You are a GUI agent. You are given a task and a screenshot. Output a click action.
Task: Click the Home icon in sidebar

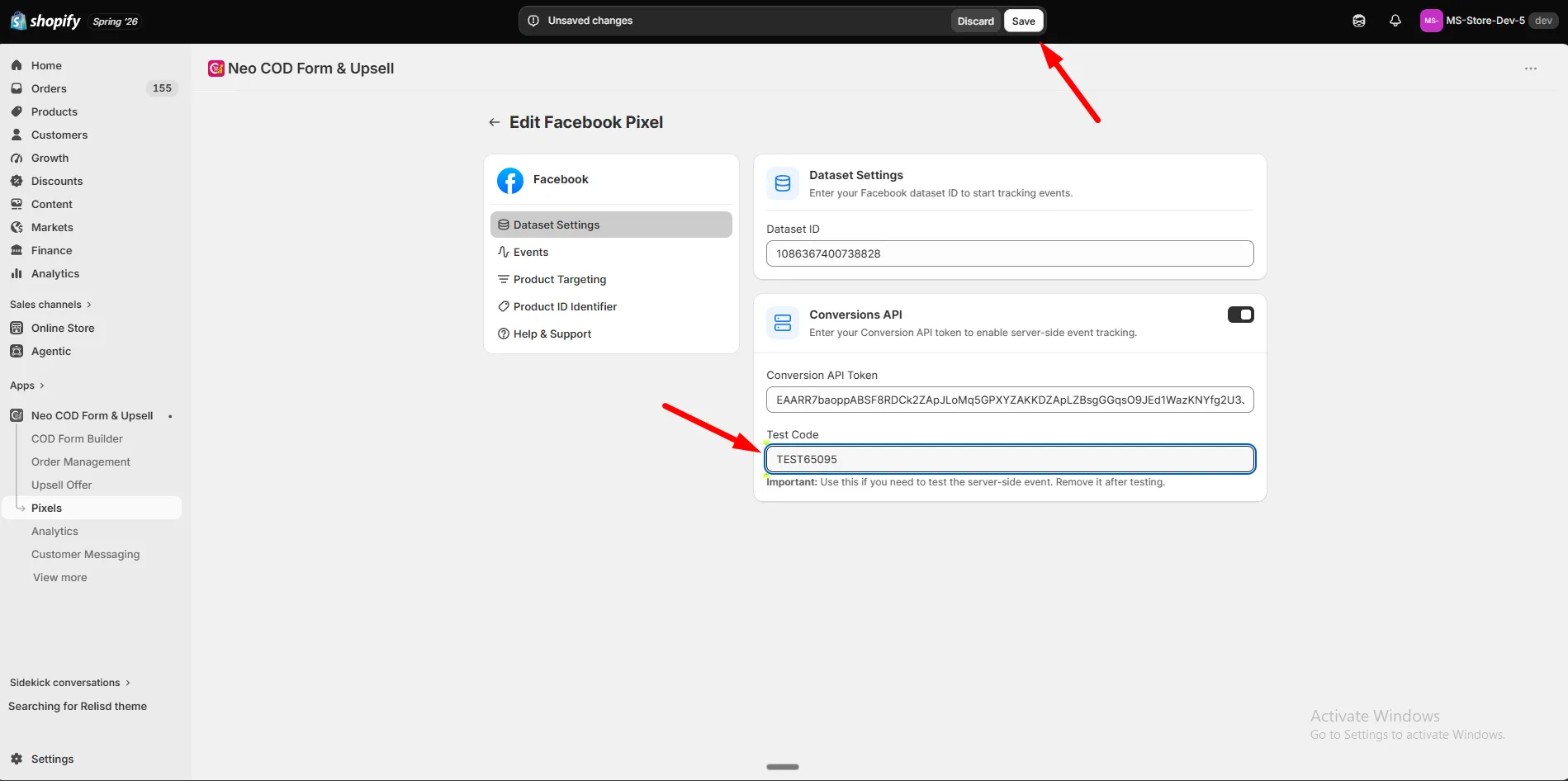tap(17, 65)
